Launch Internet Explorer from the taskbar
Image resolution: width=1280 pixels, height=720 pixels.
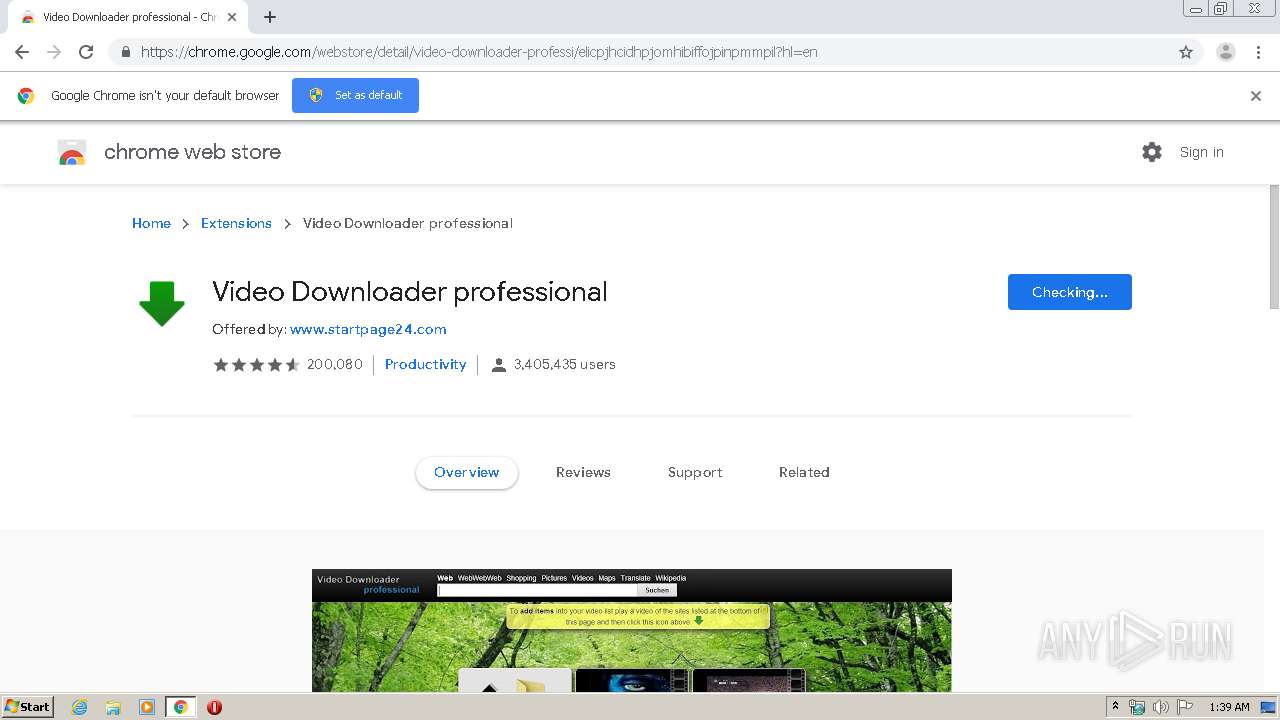pyautogui.click(x=80, y=707)
